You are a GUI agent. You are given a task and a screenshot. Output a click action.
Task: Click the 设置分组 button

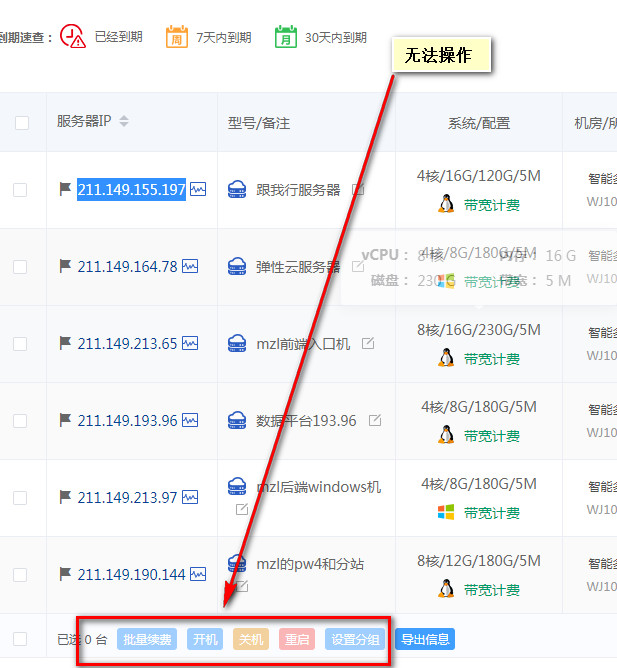pyautogui.click(x=355, y=639)
